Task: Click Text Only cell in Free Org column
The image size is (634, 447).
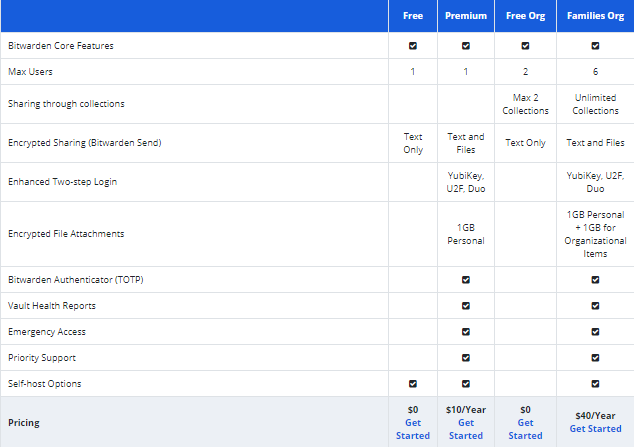Action: pos(525,143)
